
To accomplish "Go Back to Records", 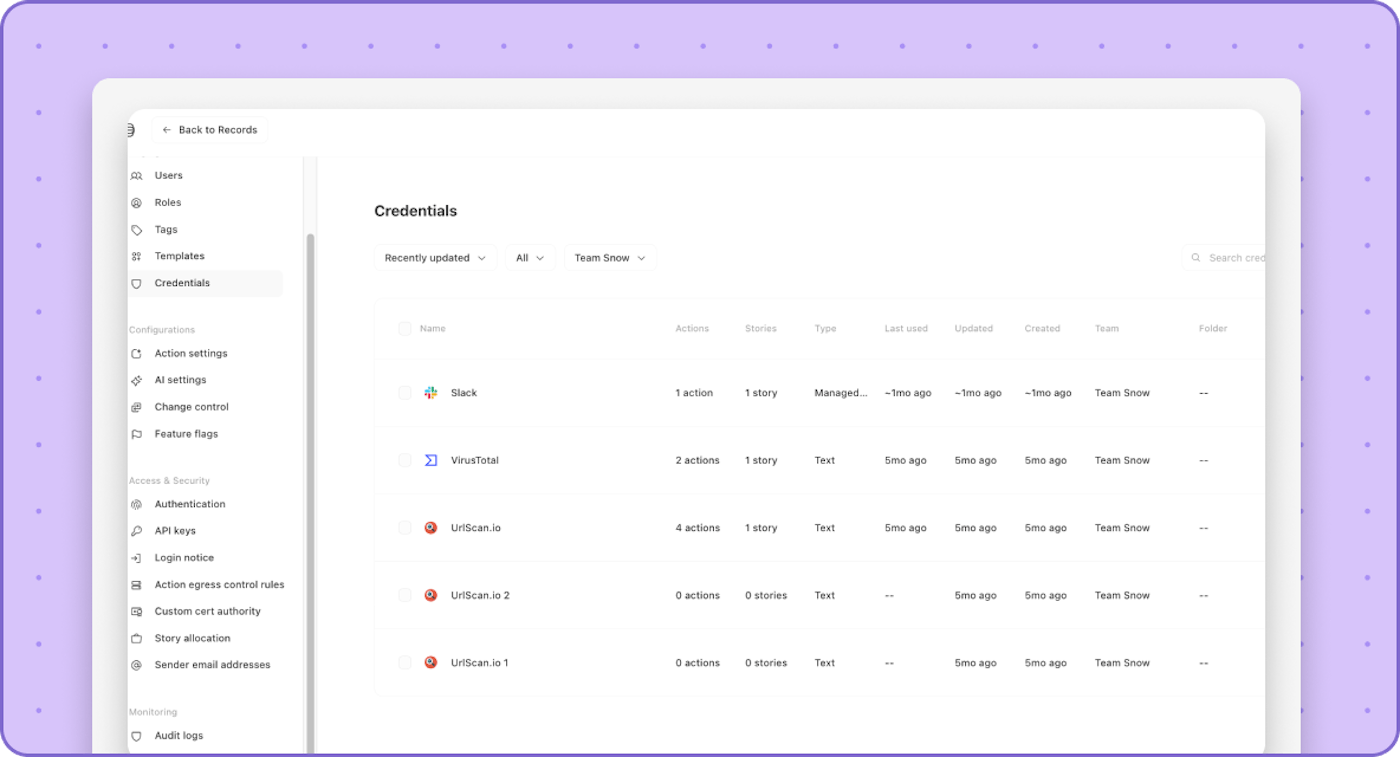I will click(210, 130).
